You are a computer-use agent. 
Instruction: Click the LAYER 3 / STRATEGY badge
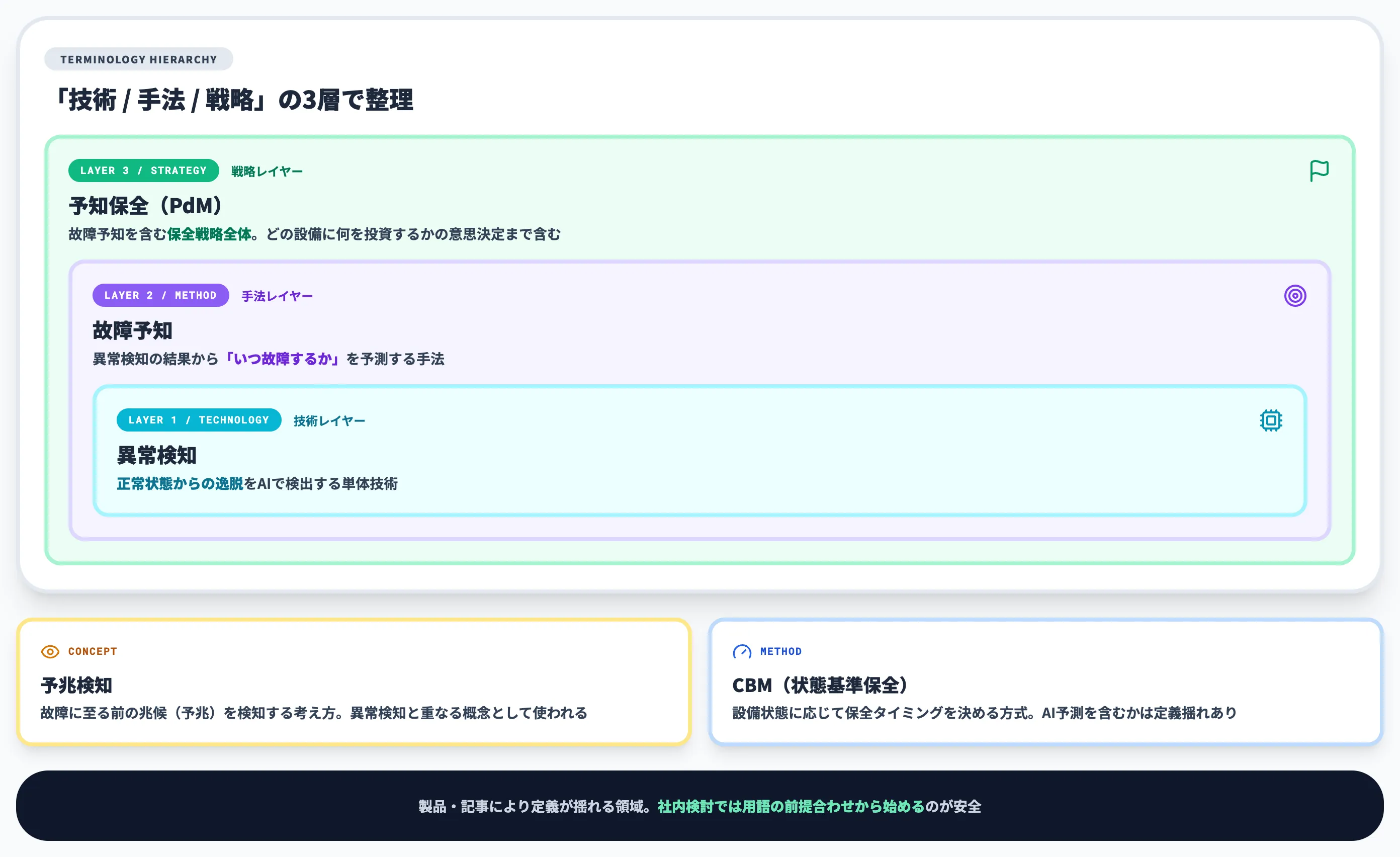tap(143, 170)
